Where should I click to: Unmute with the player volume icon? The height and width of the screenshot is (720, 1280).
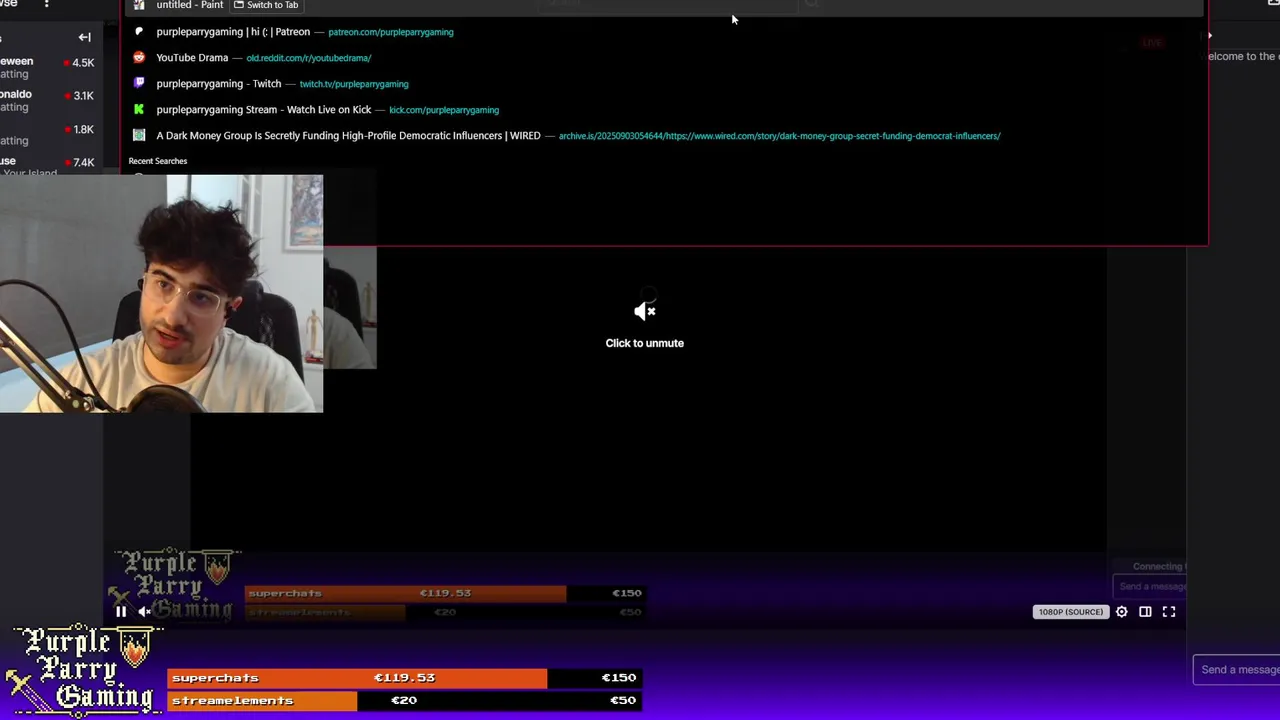pos(145,612)
